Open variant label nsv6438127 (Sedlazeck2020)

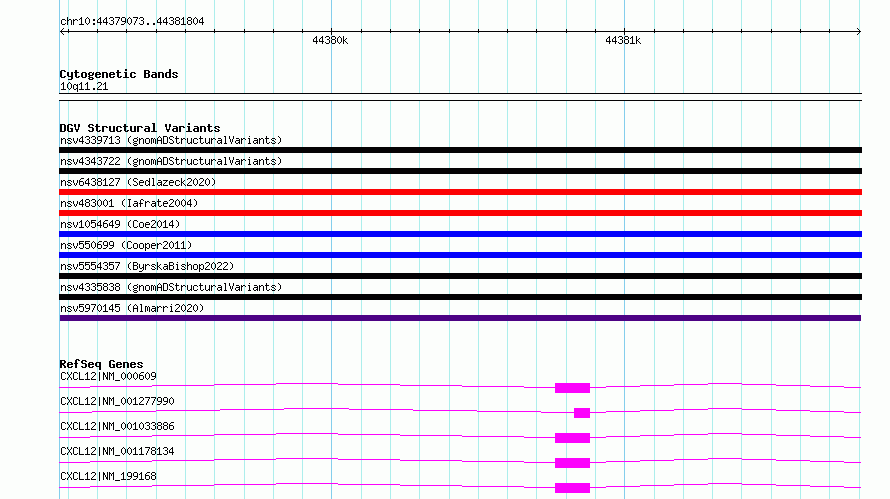[138, 182]
